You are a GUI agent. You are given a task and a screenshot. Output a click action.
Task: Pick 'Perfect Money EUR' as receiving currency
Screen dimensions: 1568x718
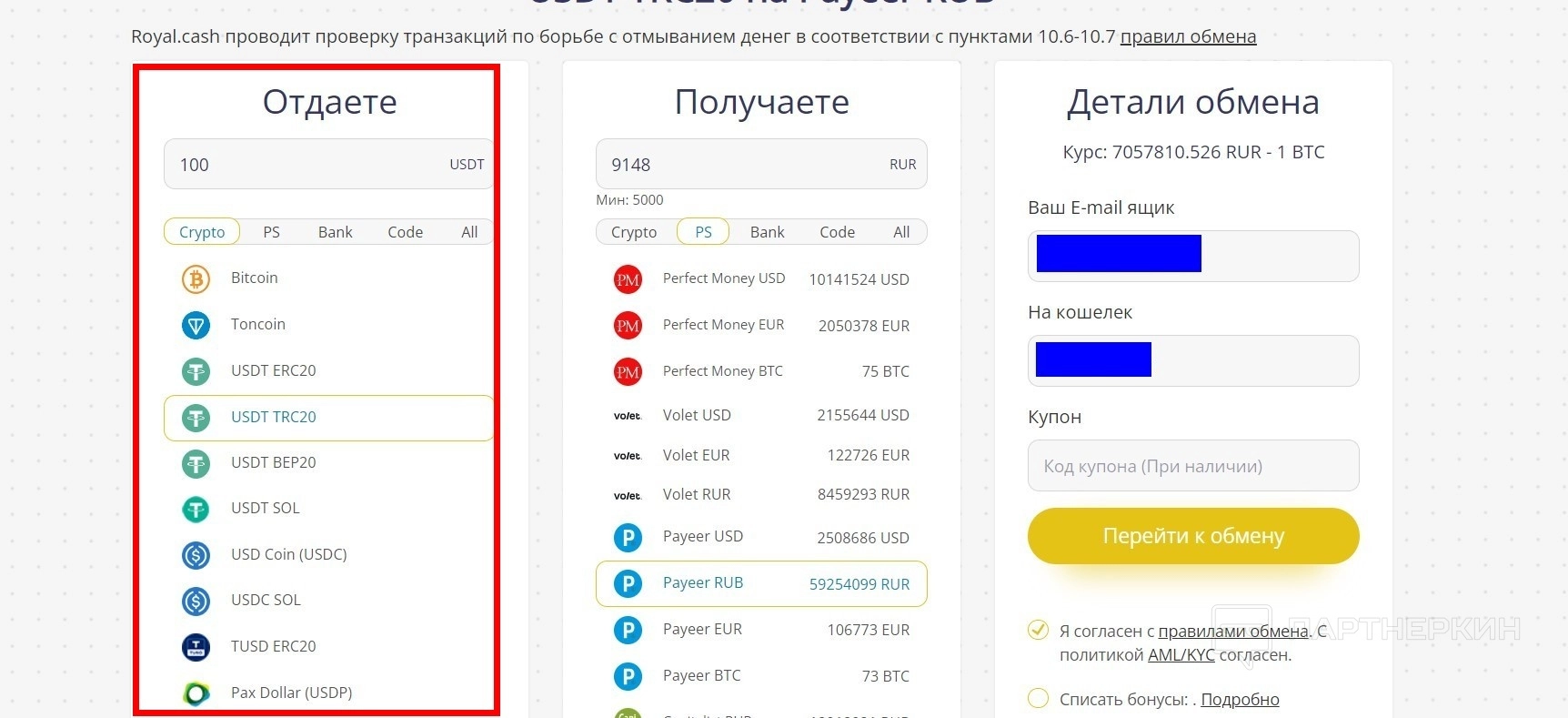[x=761, y=326]
